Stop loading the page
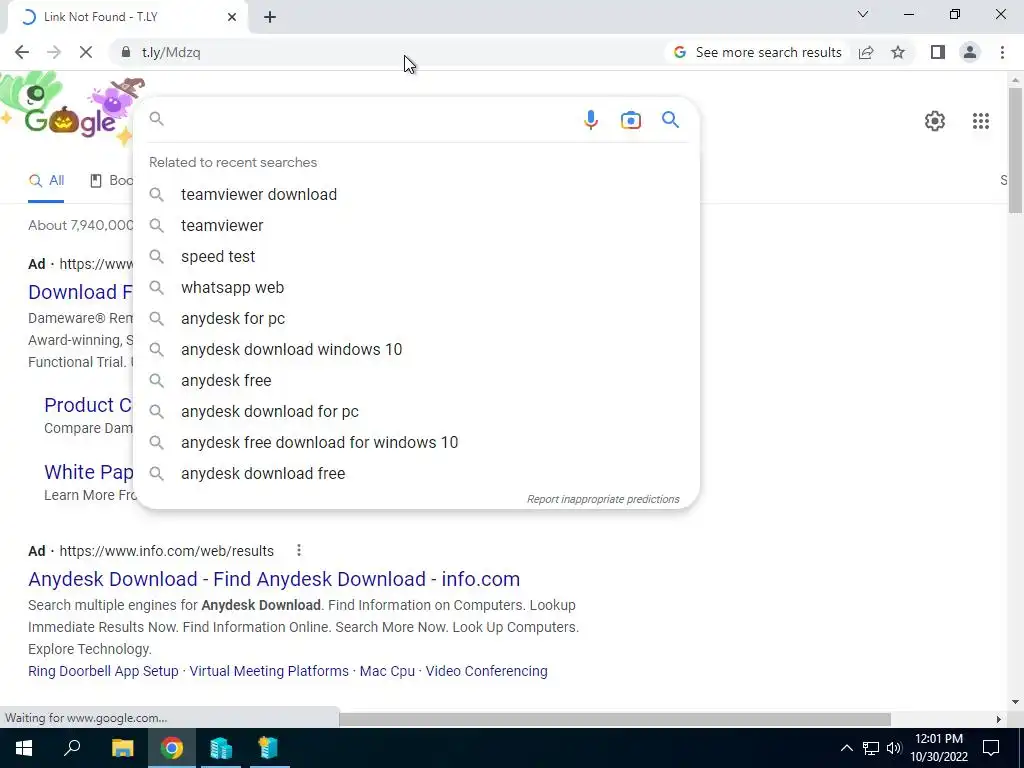This screenshot has width=1024, height=768. tap(86, 52)
